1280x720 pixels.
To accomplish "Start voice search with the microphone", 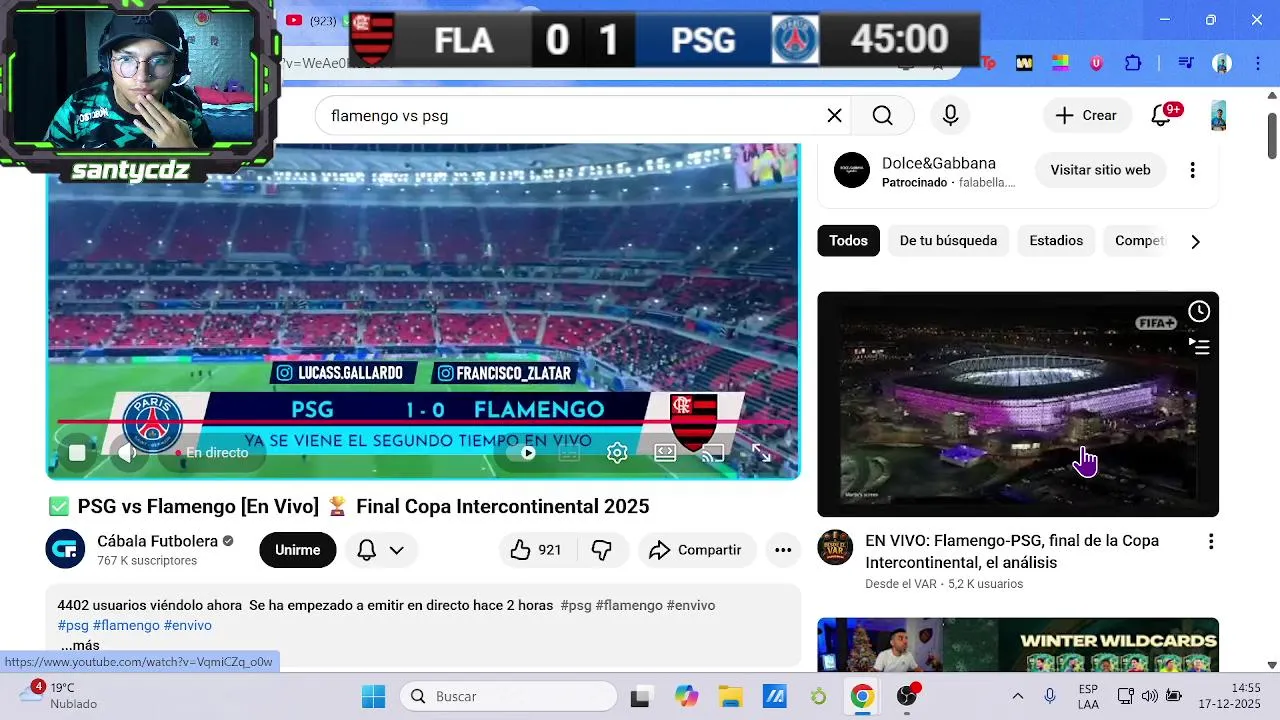I will 951,116.
